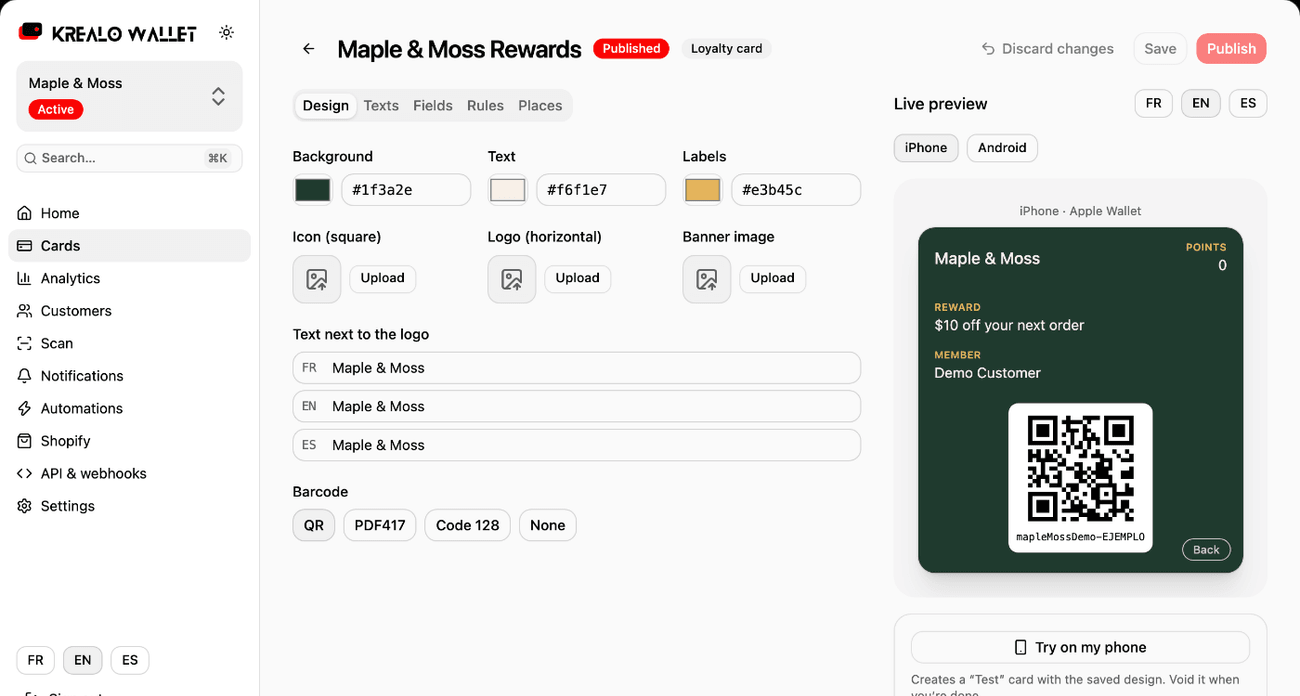The image size is (1300, 696).
Task: Click the Text hex field #f6f1e7
Action: 601,190
